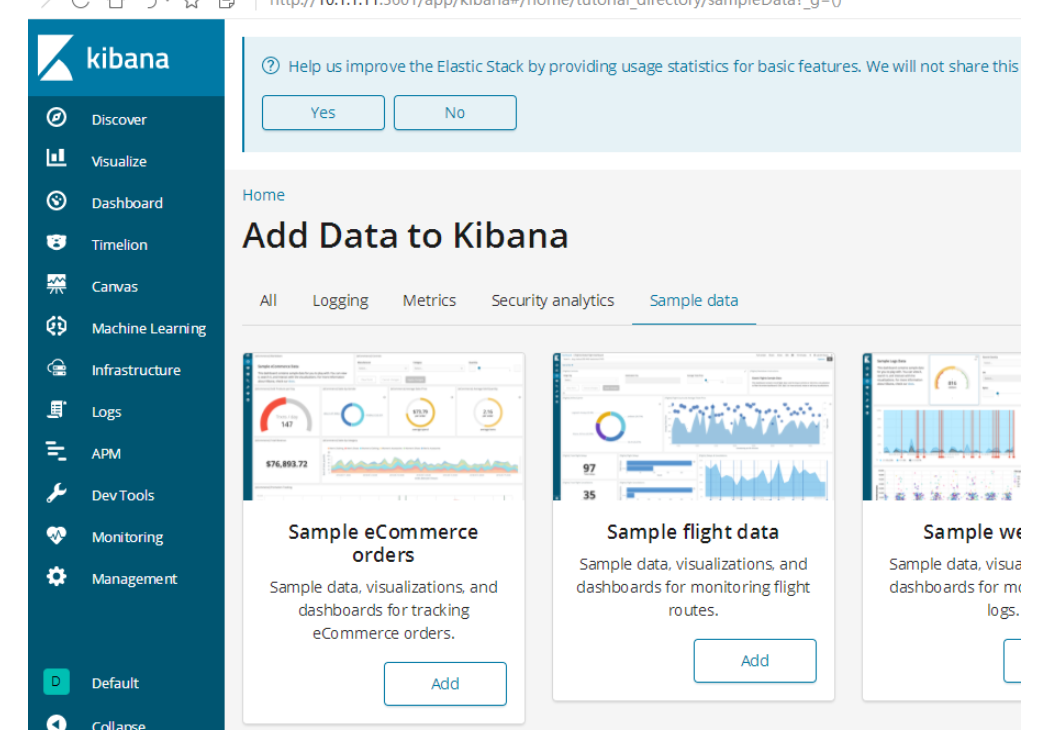
Task: Click the question mark help icon in banner
Action: [x=270, y=66]
